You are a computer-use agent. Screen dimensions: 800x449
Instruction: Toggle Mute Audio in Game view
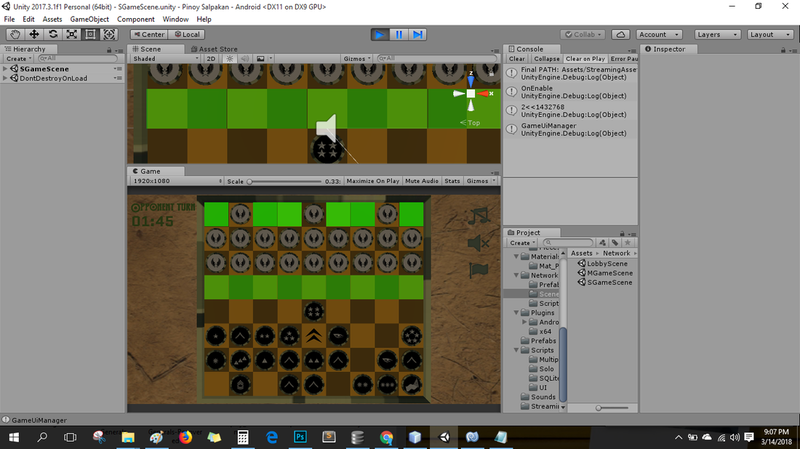tap(421, 181)
